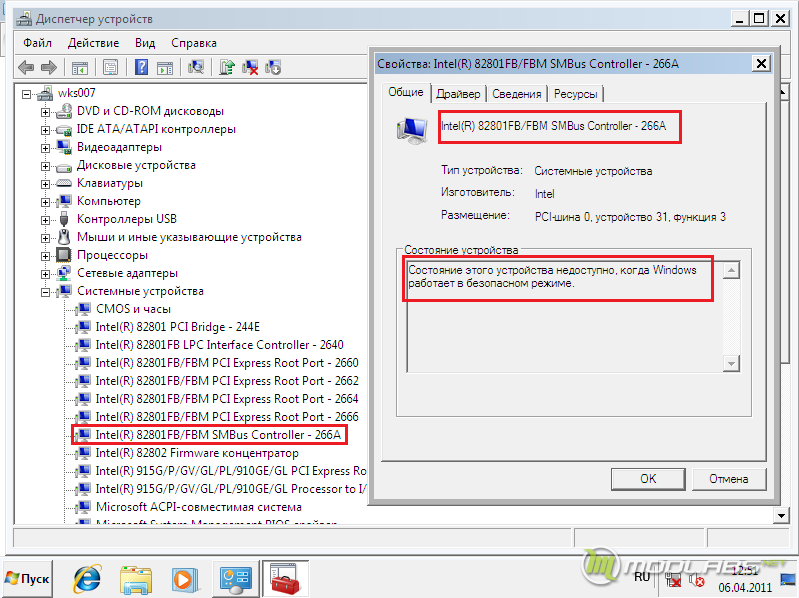Click the Disable device icon with red X

click(x=250, y=67)
